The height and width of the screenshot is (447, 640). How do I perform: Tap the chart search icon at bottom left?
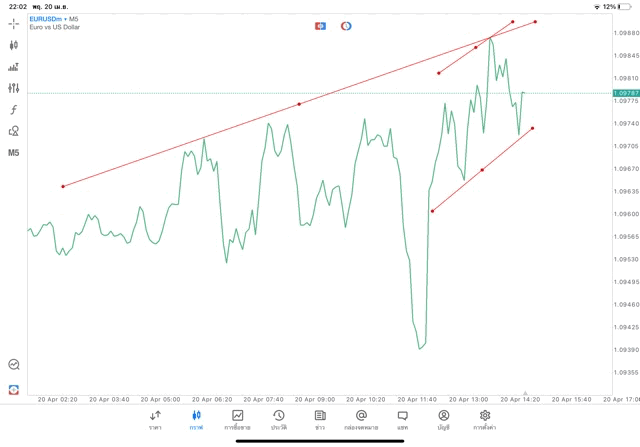pyautogui.click(x=14, y=365)
